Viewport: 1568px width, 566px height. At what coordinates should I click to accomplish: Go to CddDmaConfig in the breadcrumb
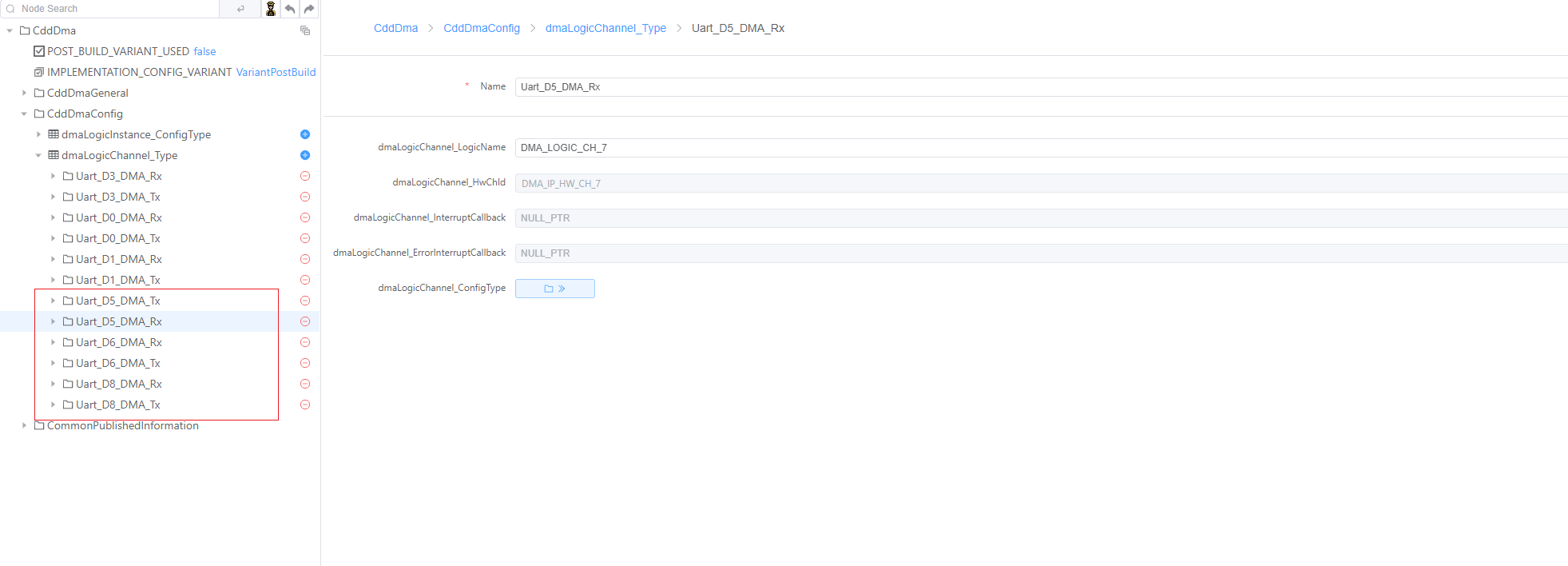[481, 28]
